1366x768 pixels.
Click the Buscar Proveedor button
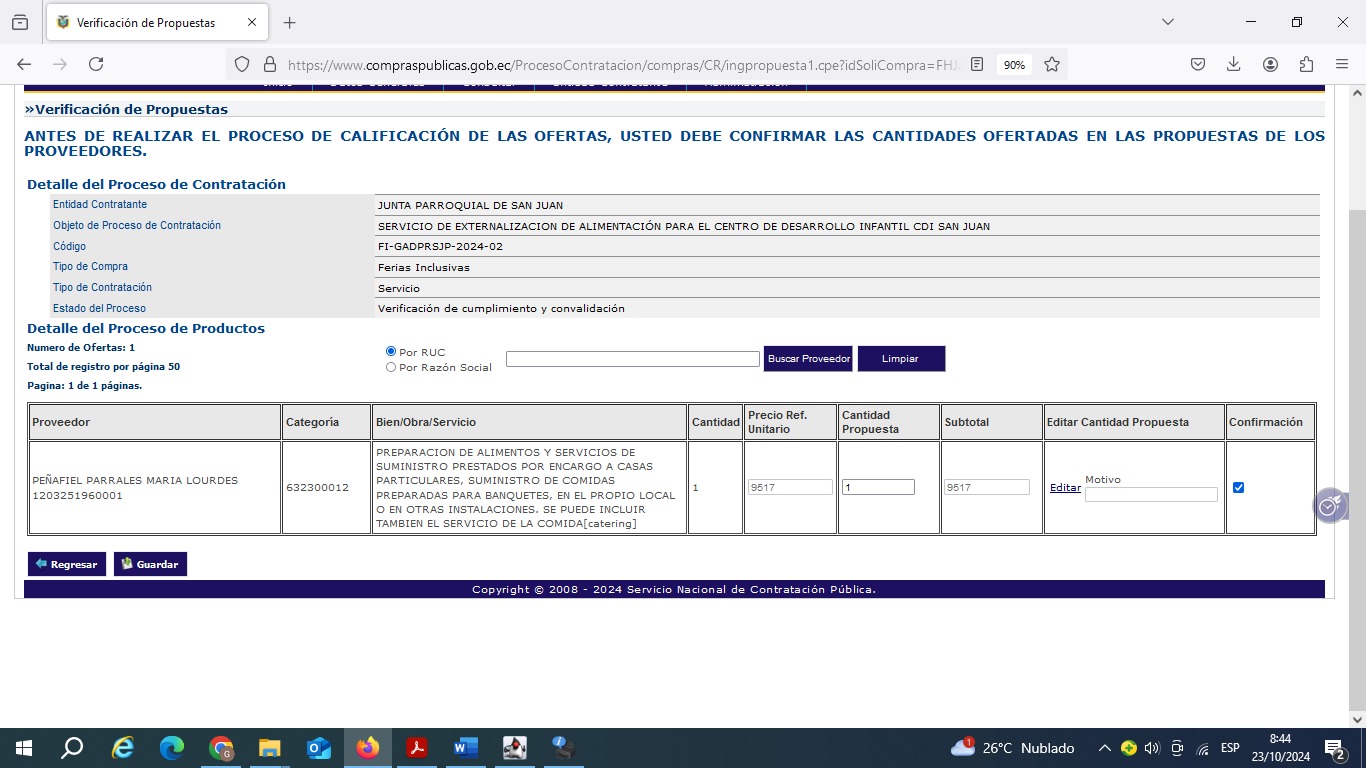click(x=808, y=359)
